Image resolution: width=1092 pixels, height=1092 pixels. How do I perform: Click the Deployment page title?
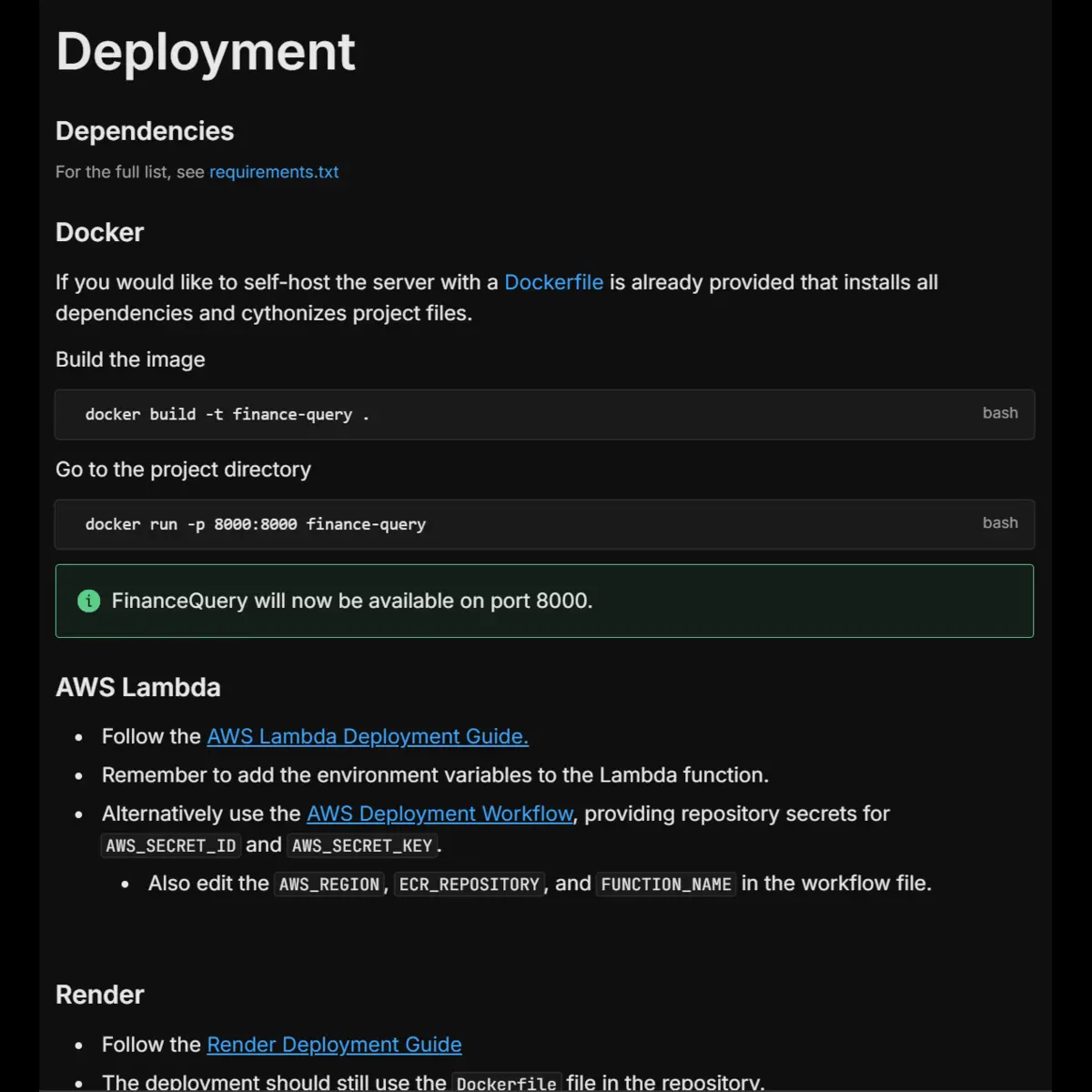pos(205,53)
